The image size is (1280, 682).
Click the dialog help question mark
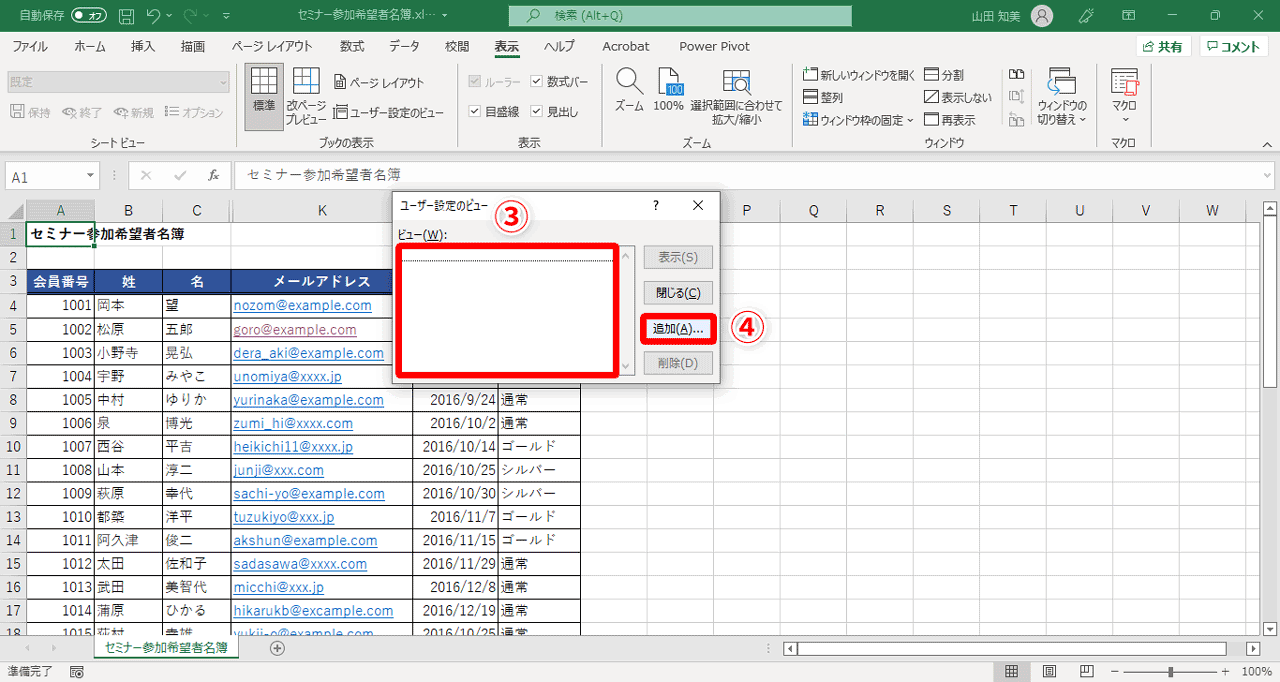(656, 205)
